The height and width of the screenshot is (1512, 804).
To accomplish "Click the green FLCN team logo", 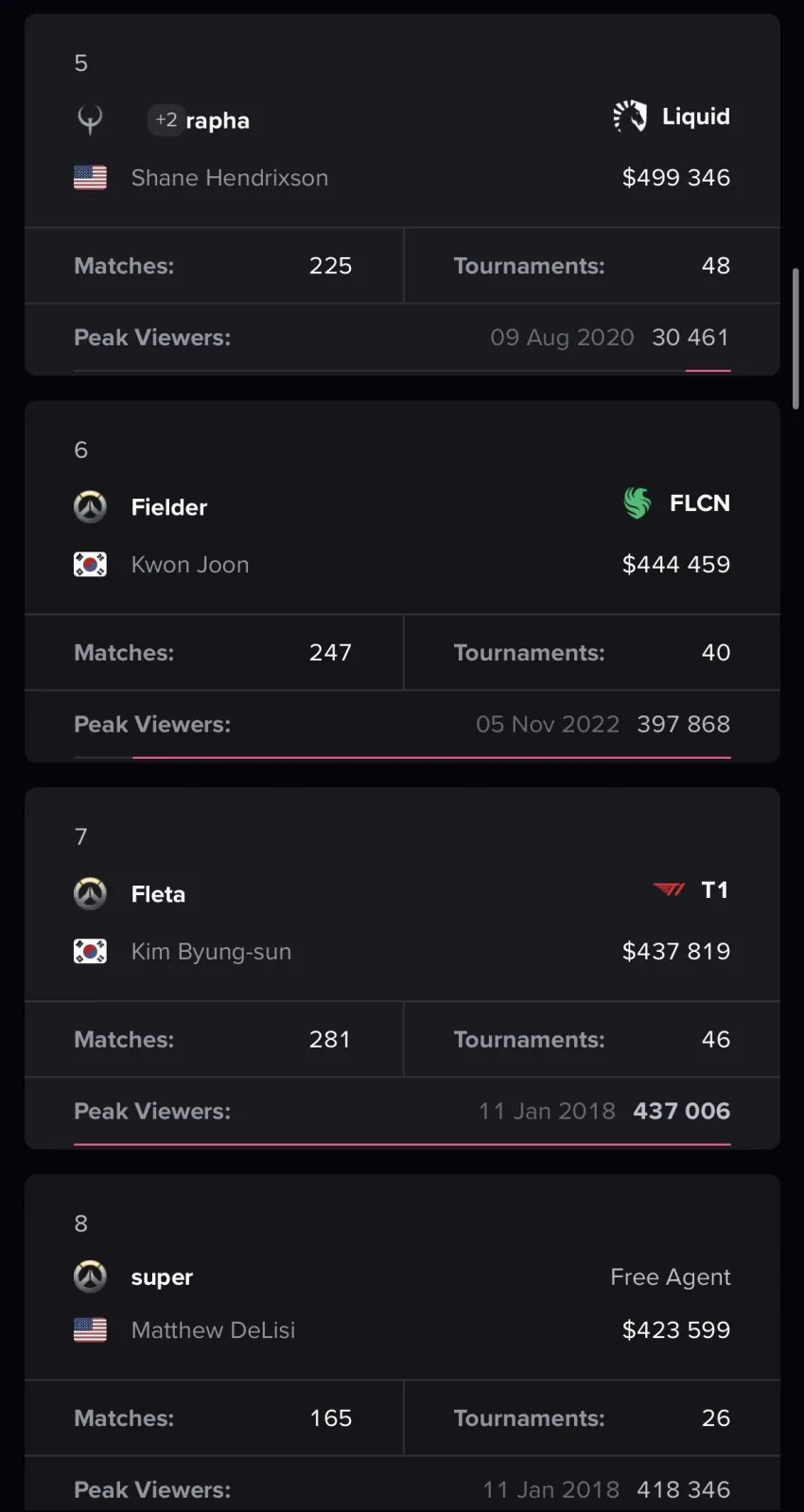I will (638, 503).
